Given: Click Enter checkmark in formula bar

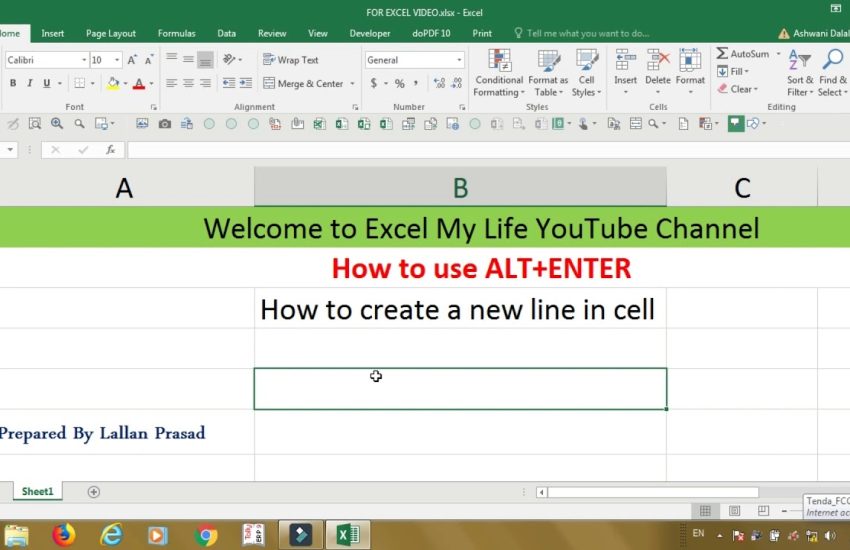Looking at the screenshot, I should click(83, 150).
